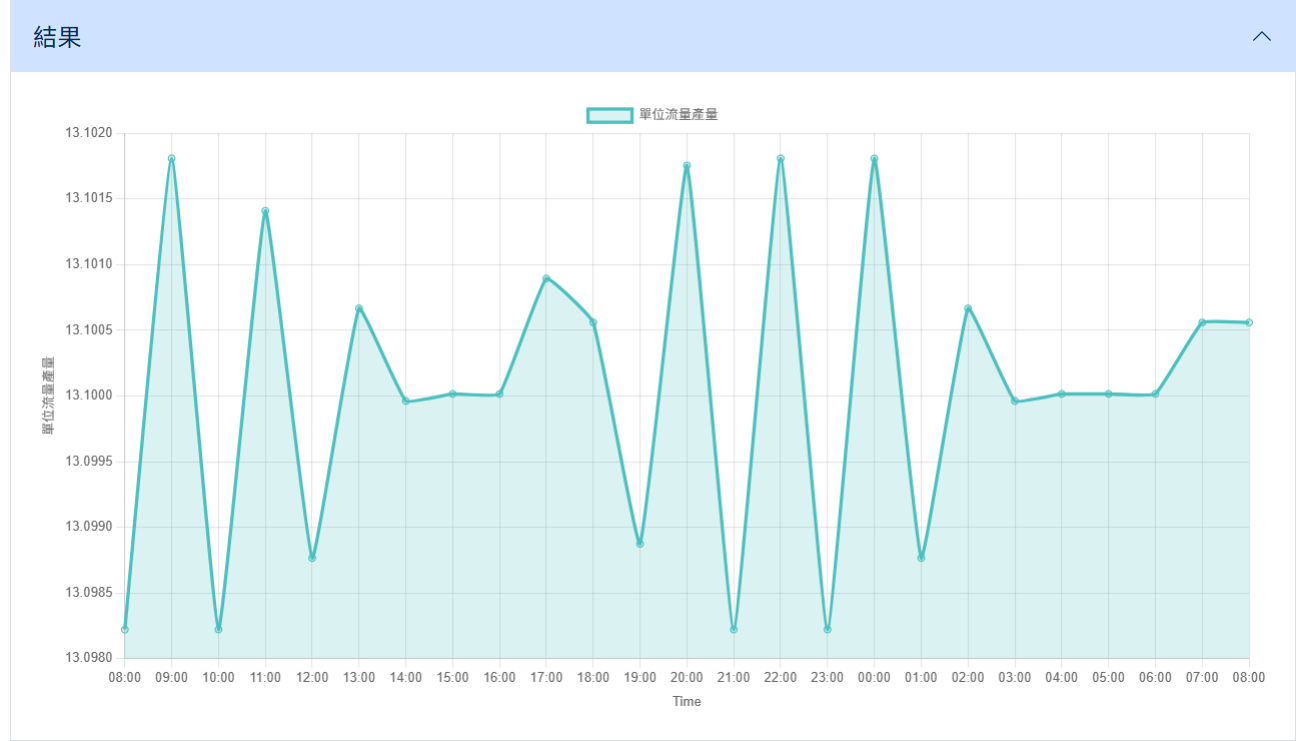The image size is (1296, 741).
Task: Select the data point at 09:00
Action: point(171,158)
